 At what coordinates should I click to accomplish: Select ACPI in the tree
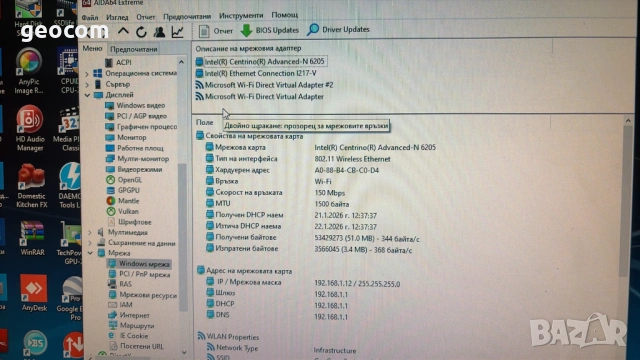[118, 62]
